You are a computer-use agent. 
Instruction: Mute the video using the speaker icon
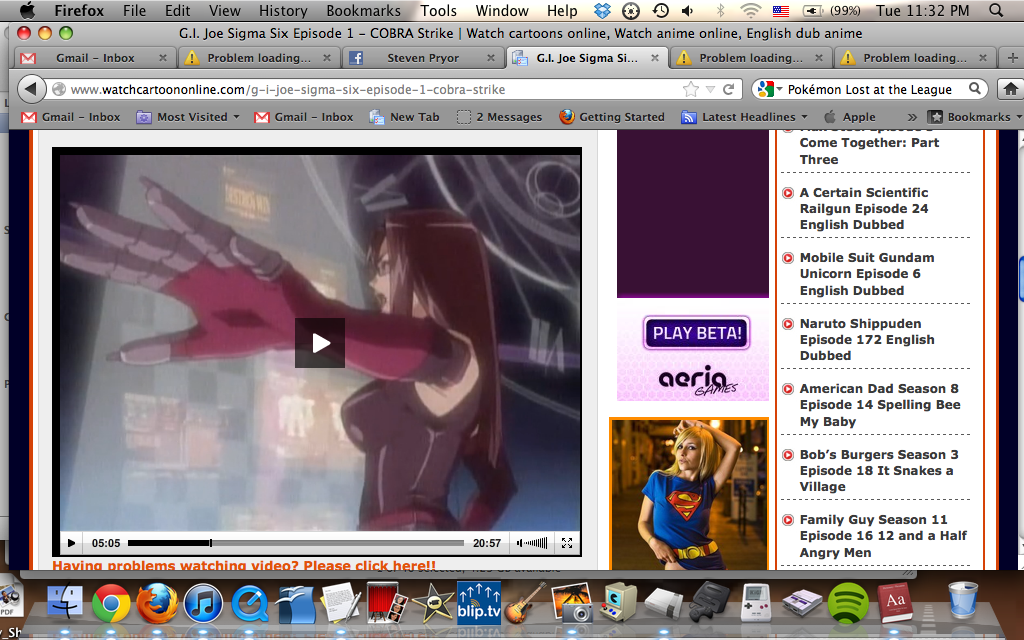coord(520,543)
